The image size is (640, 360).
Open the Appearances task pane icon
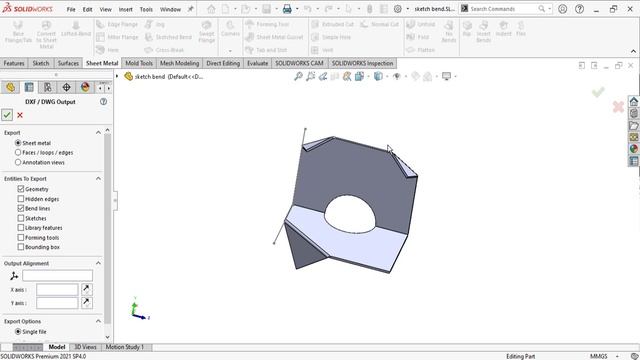tap(633, 149)
